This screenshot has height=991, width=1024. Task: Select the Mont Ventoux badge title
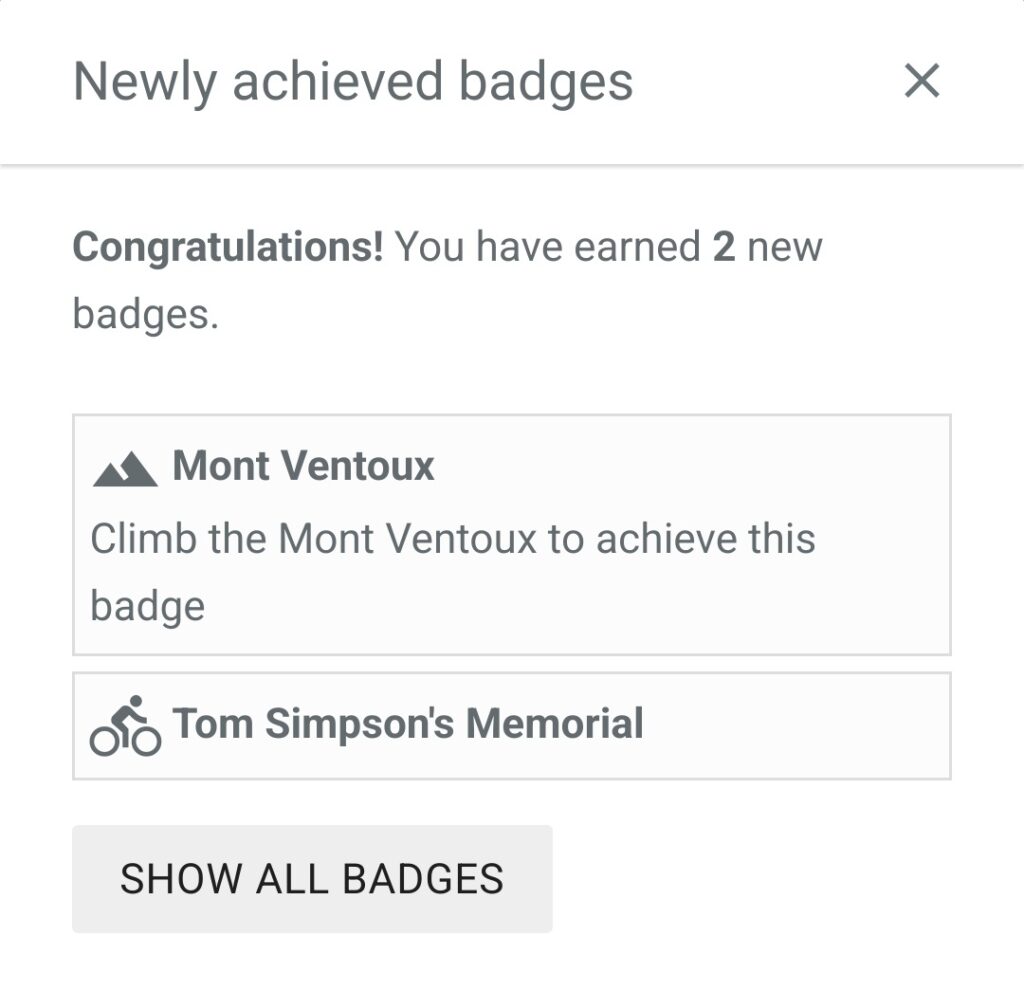point(304,466)
